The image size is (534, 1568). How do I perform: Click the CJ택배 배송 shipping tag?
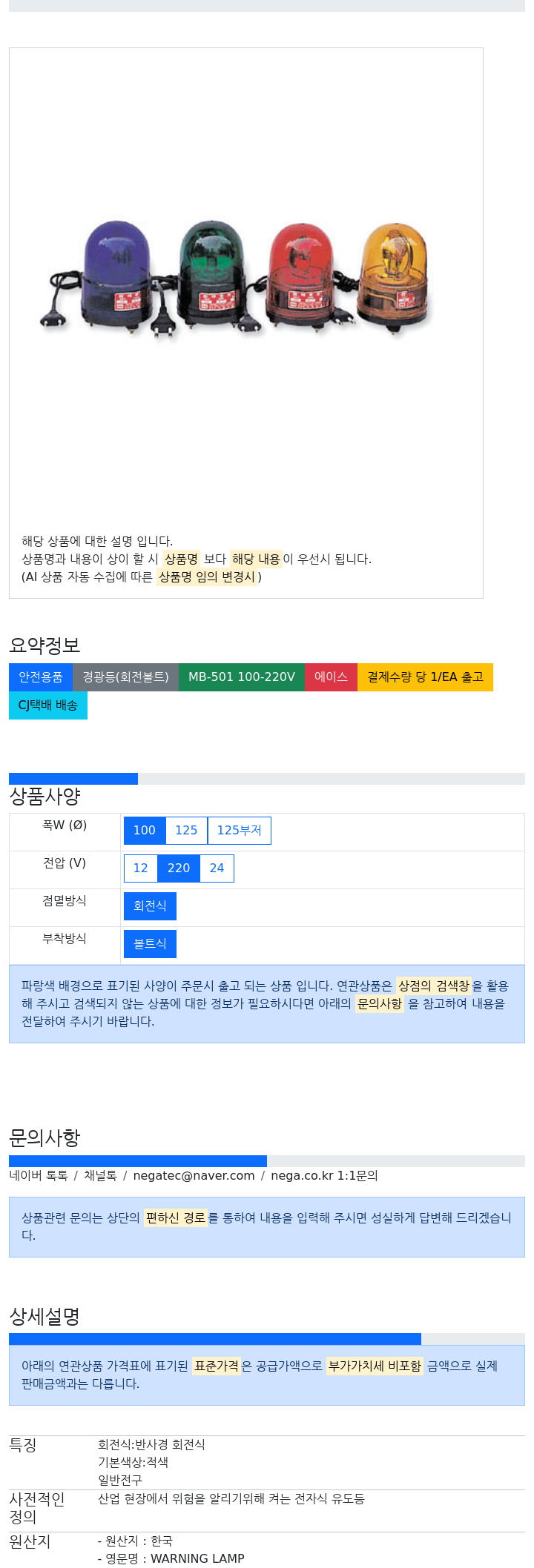pos(48,705)
